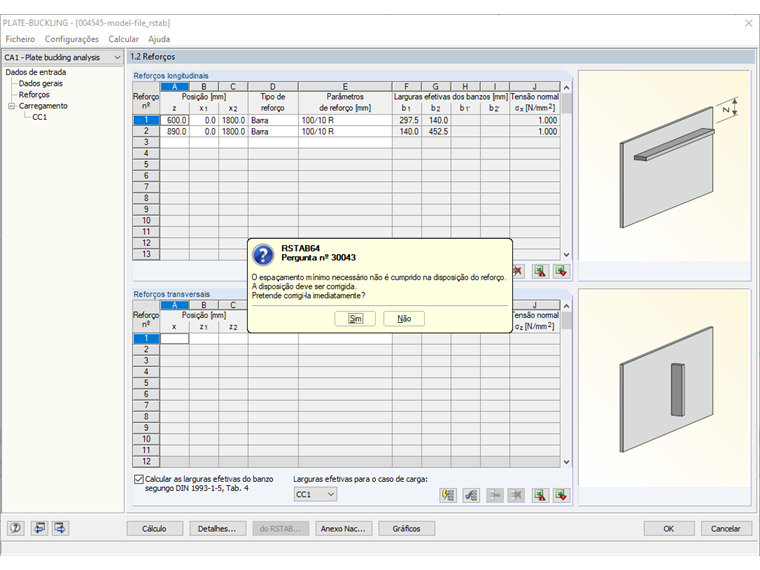Image resolution: width=760 pixels, height=570 pixels.
Task: Click the Cancelar button
Action: (726, 529)
